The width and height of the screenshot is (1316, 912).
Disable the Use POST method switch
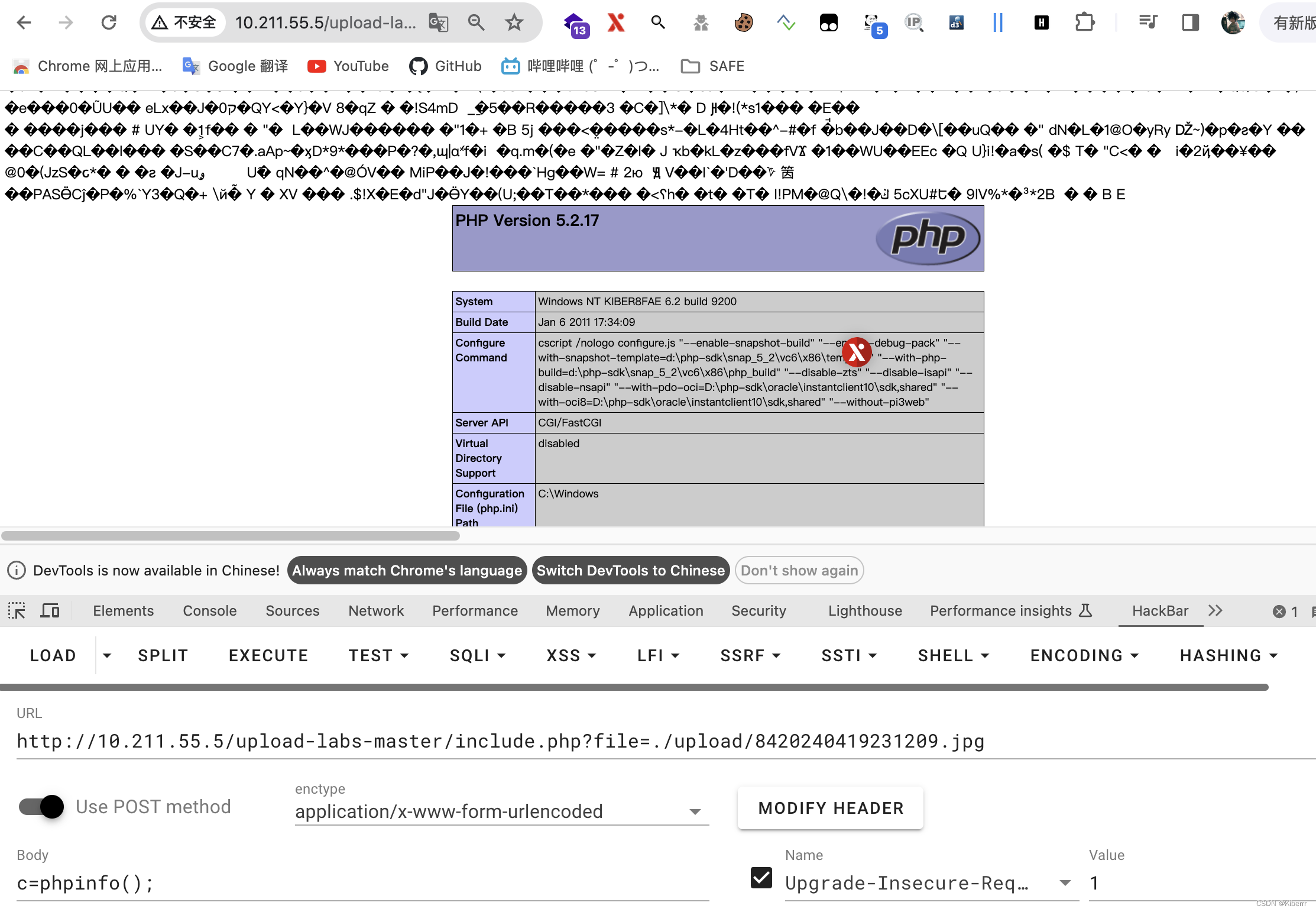[x=41, y=807]
